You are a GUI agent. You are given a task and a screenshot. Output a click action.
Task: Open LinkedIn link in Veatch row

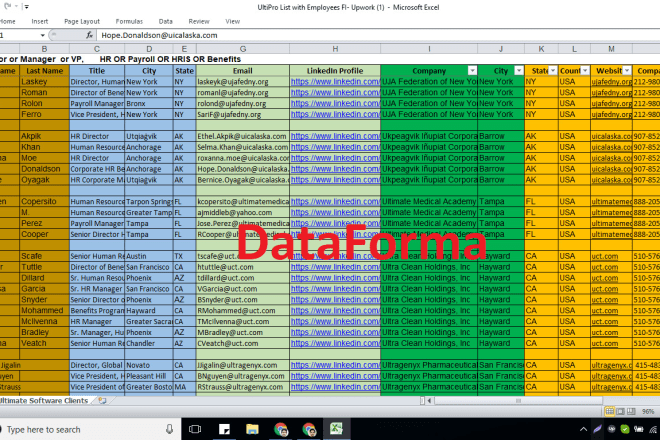[335, 343]
